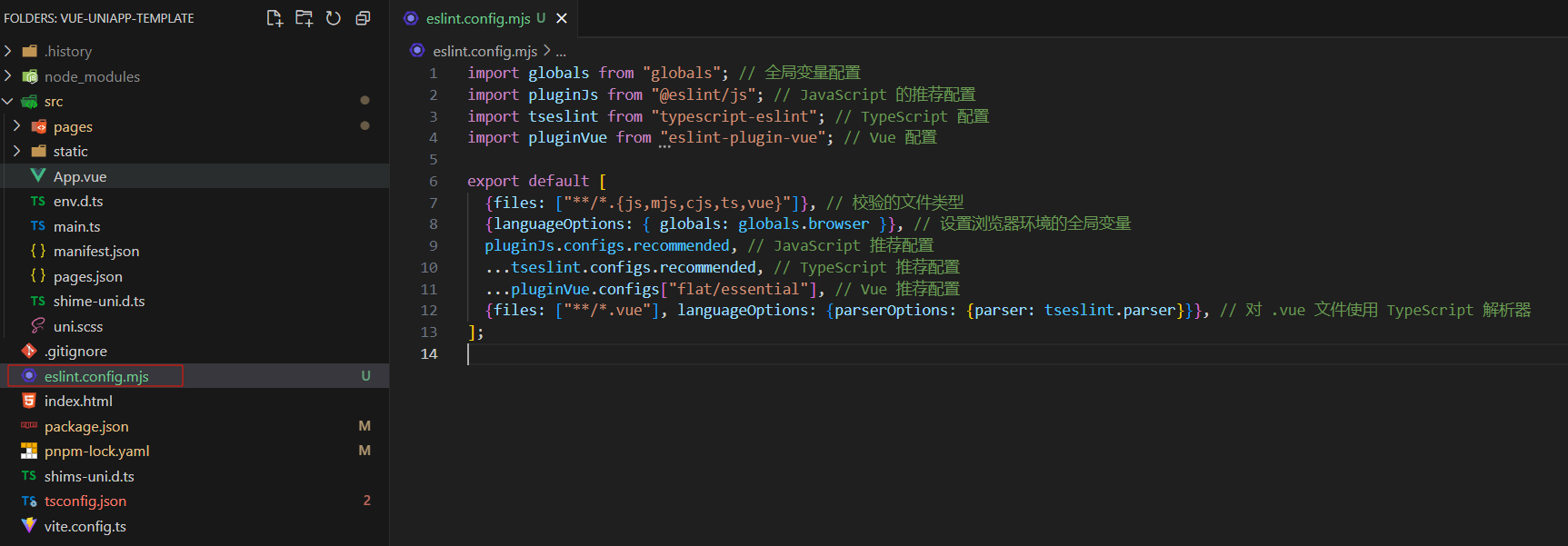Click eslint.config.mjs in the breadcrumb

pos(484,51)
